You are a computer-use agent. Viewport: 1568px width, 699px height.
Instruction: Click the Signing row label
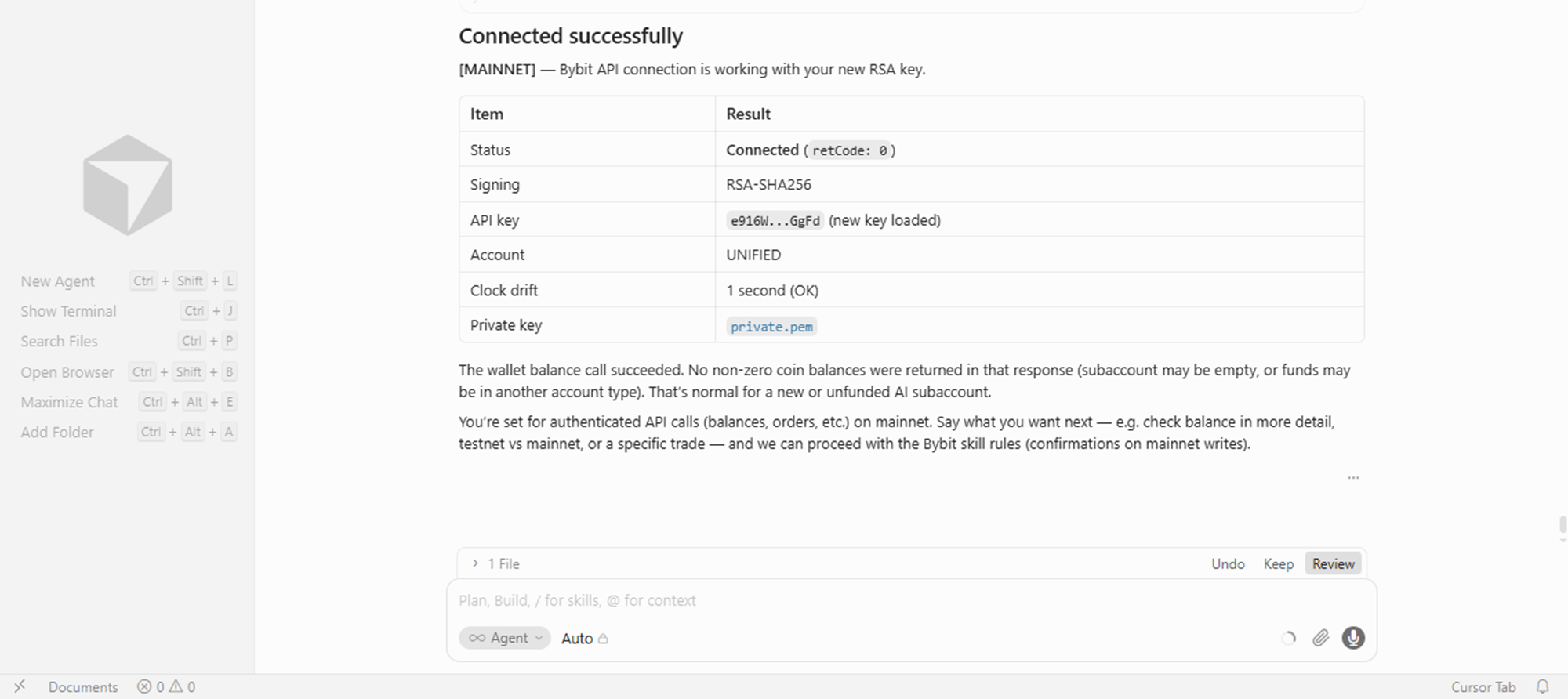coord(495,185)
